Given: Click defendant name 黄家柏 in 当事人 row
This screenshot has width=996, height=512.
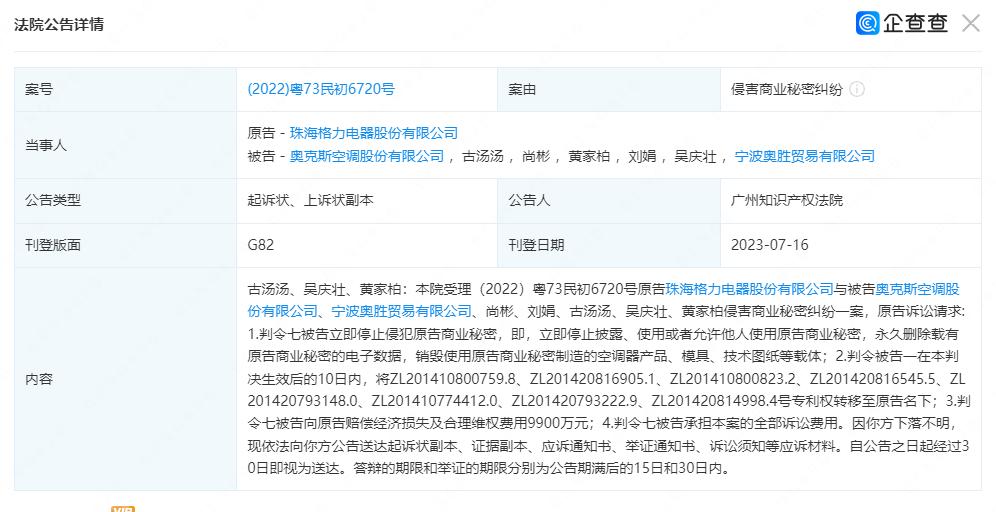Looking at the screenshot, I should point(589,156).
